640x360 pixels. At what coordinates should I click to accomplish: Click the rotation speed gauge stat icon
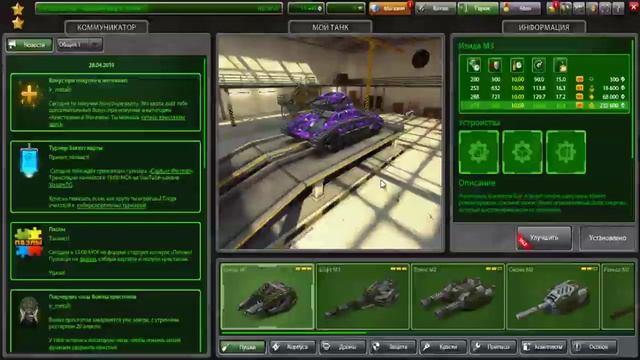click(539, 65)
